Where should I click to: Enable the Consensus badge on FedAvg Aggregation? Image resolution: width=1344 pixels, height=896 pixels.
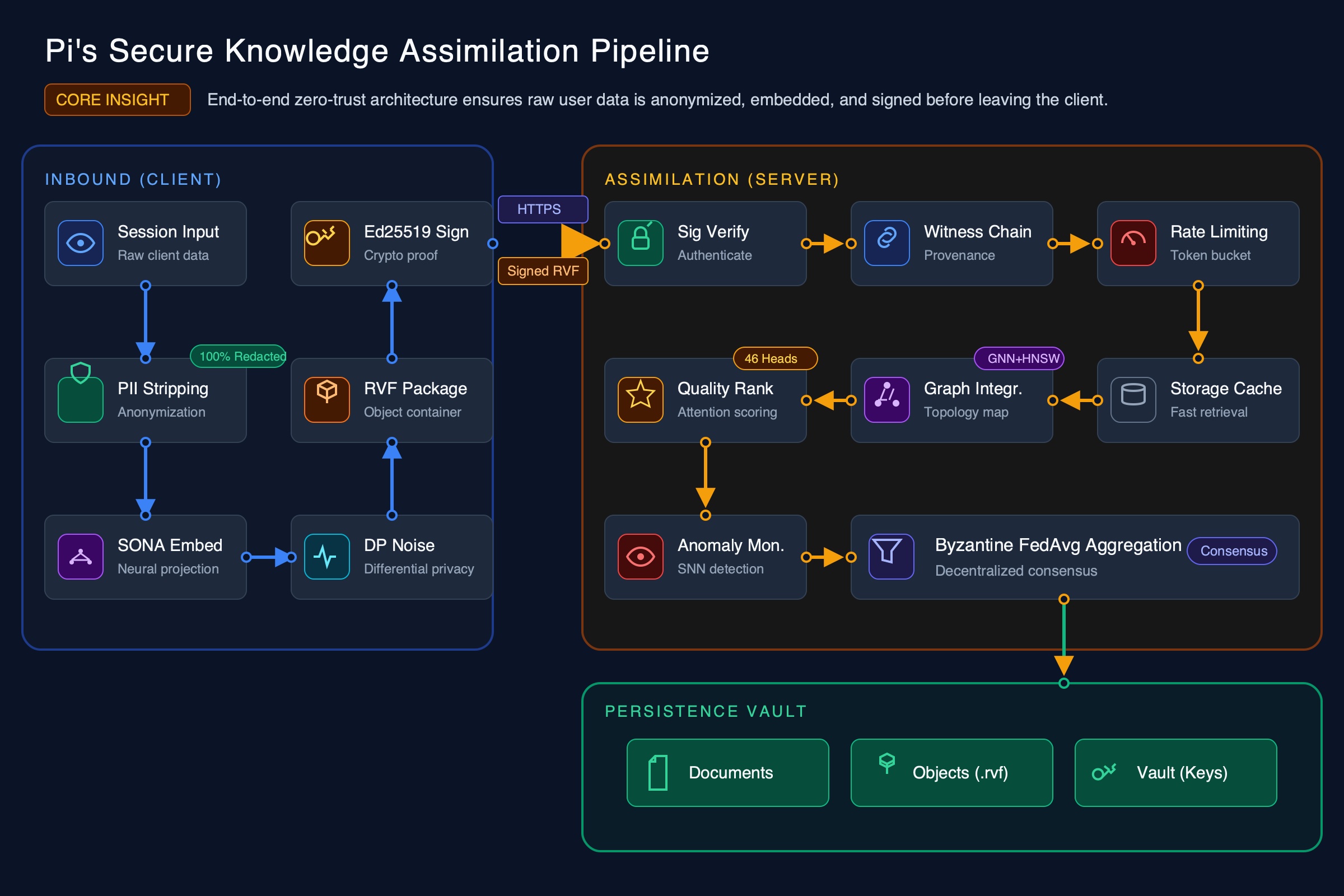[x=1232, y=551]
